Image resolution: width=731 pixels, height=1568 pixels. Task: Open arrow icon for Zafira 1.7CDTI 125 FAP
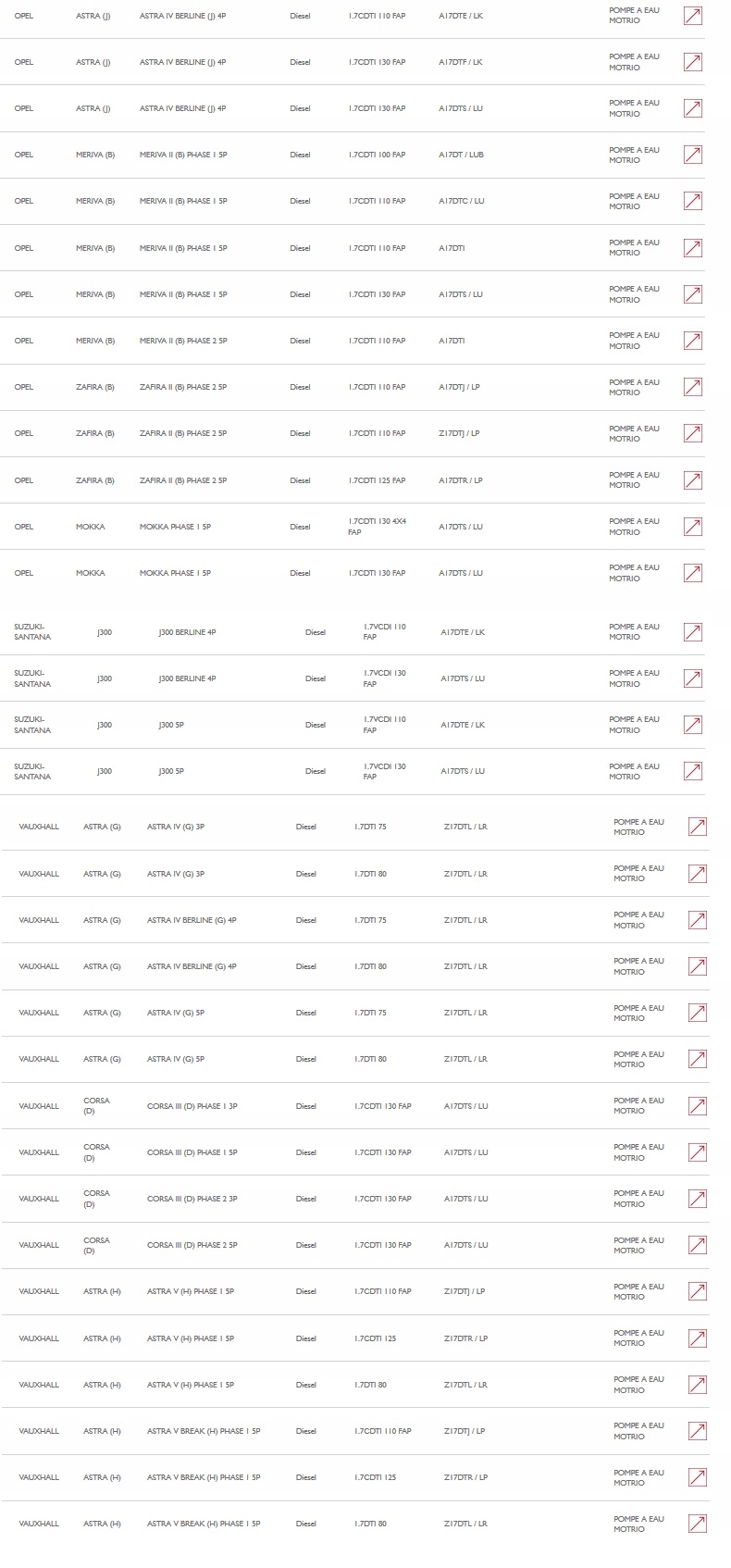692,480
